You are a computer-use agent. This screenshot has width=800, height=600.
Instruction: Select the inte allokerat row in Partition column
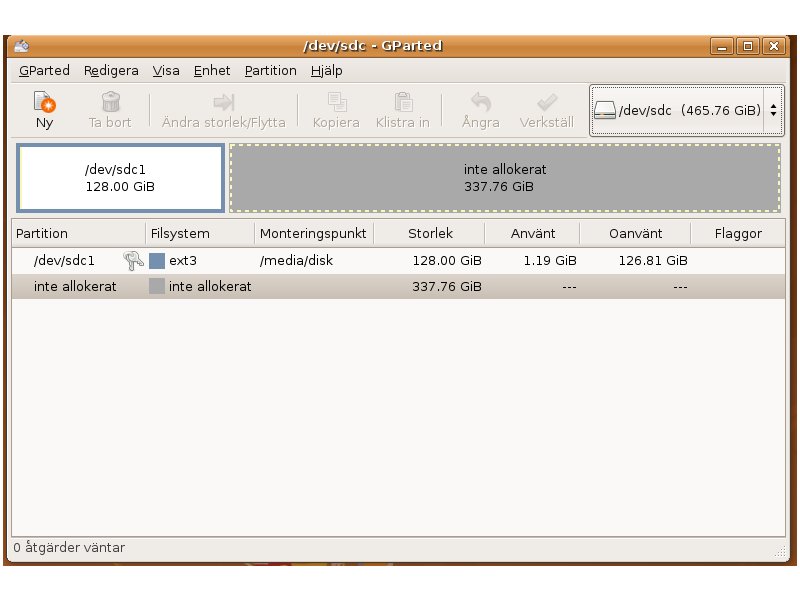click(x=75, y=286)
